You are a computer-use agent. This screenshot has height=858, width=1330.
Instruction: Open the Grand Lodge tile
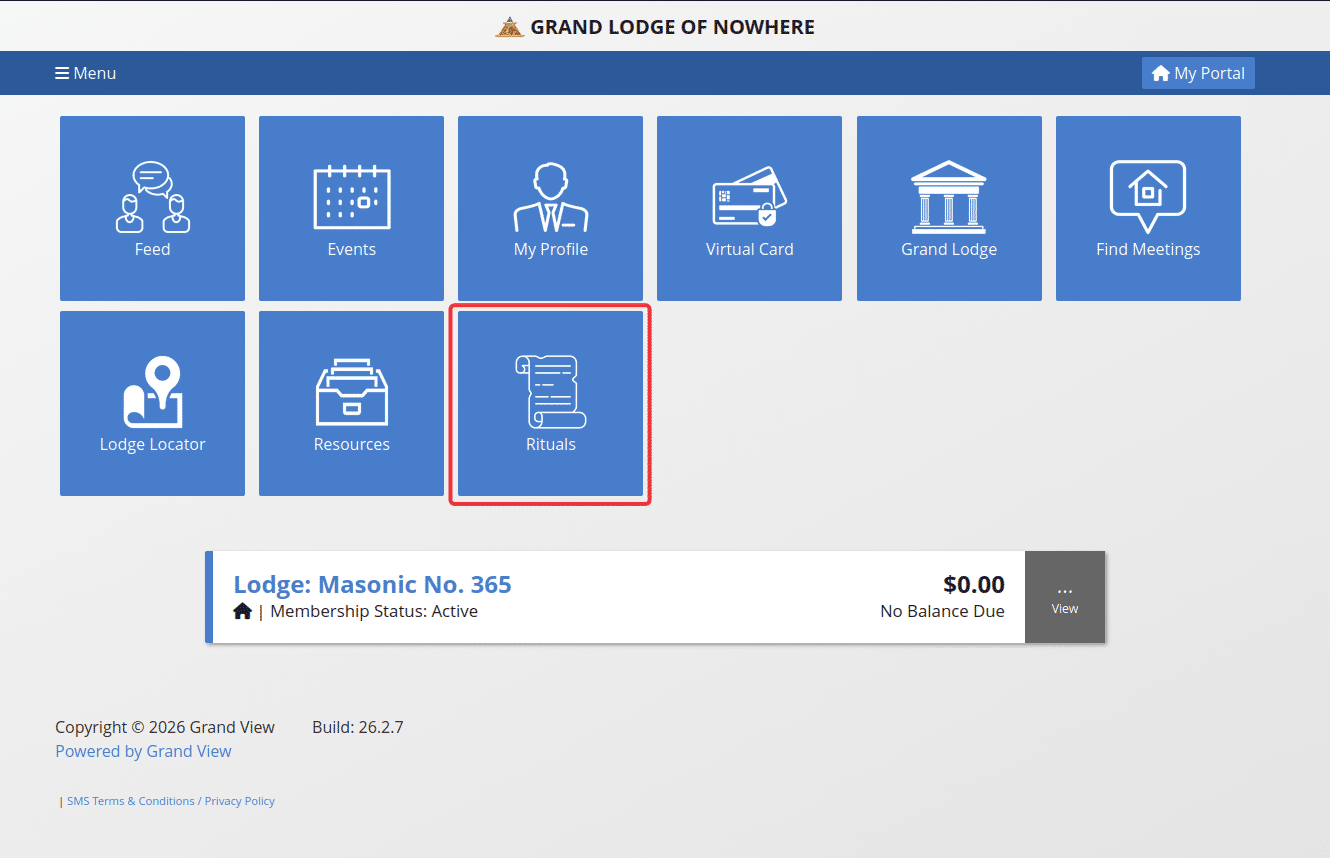click(949, 208)
